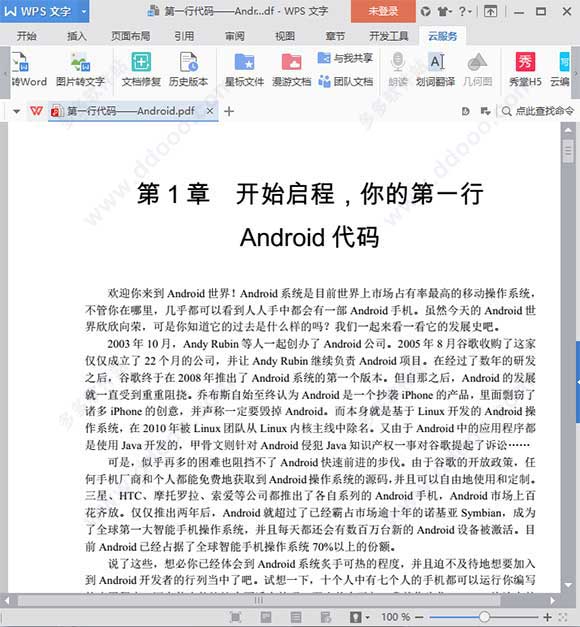Open the 审阅 tab
The image size is (580, 627).
(x=235, y=36)
